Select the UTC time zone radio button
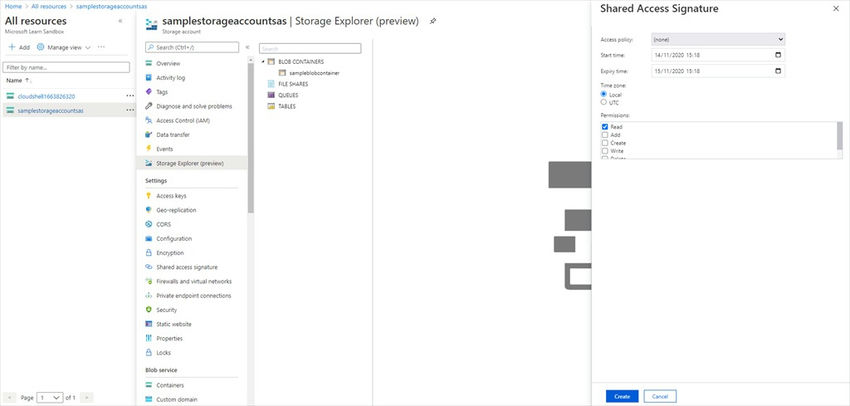The image size is (850, 406). (x=603, y=102)
